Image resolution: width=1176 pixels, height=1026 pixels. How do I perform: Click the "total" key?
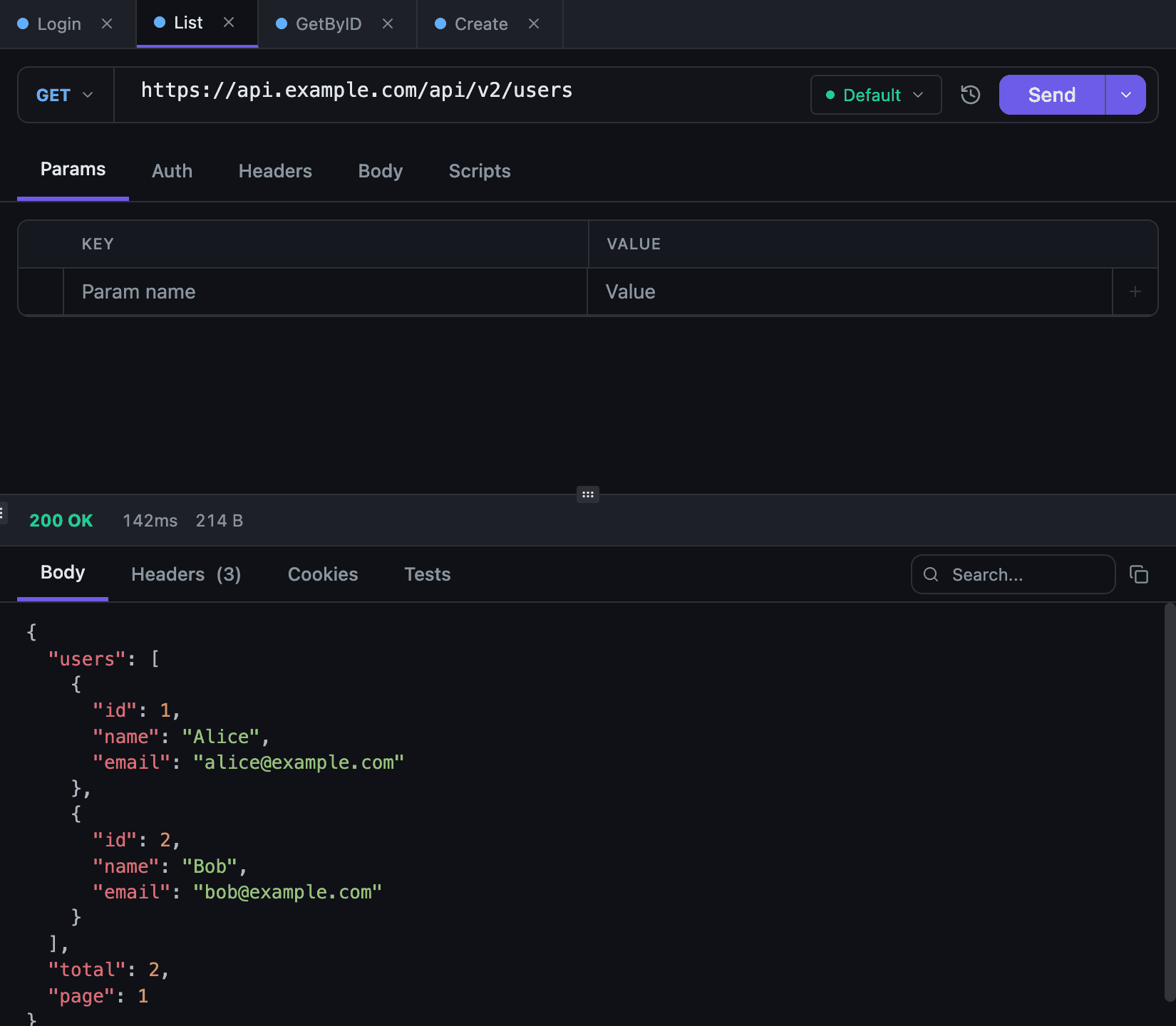(87, 970)
